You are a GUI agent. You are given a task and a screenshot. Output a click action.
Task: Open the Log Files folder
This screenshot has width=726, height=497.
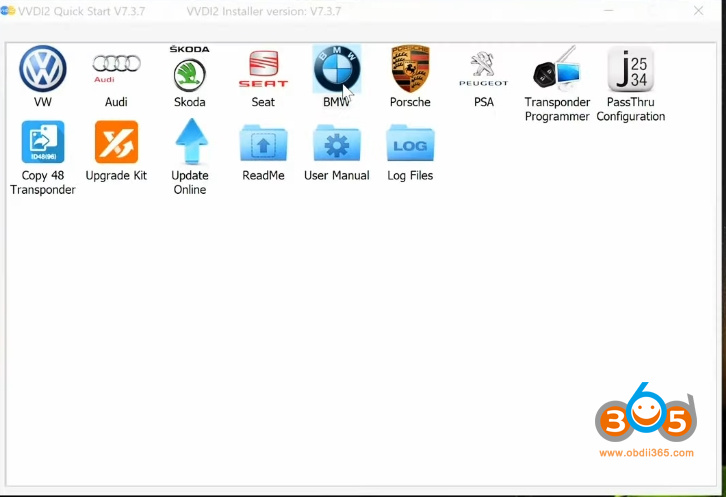410,143
